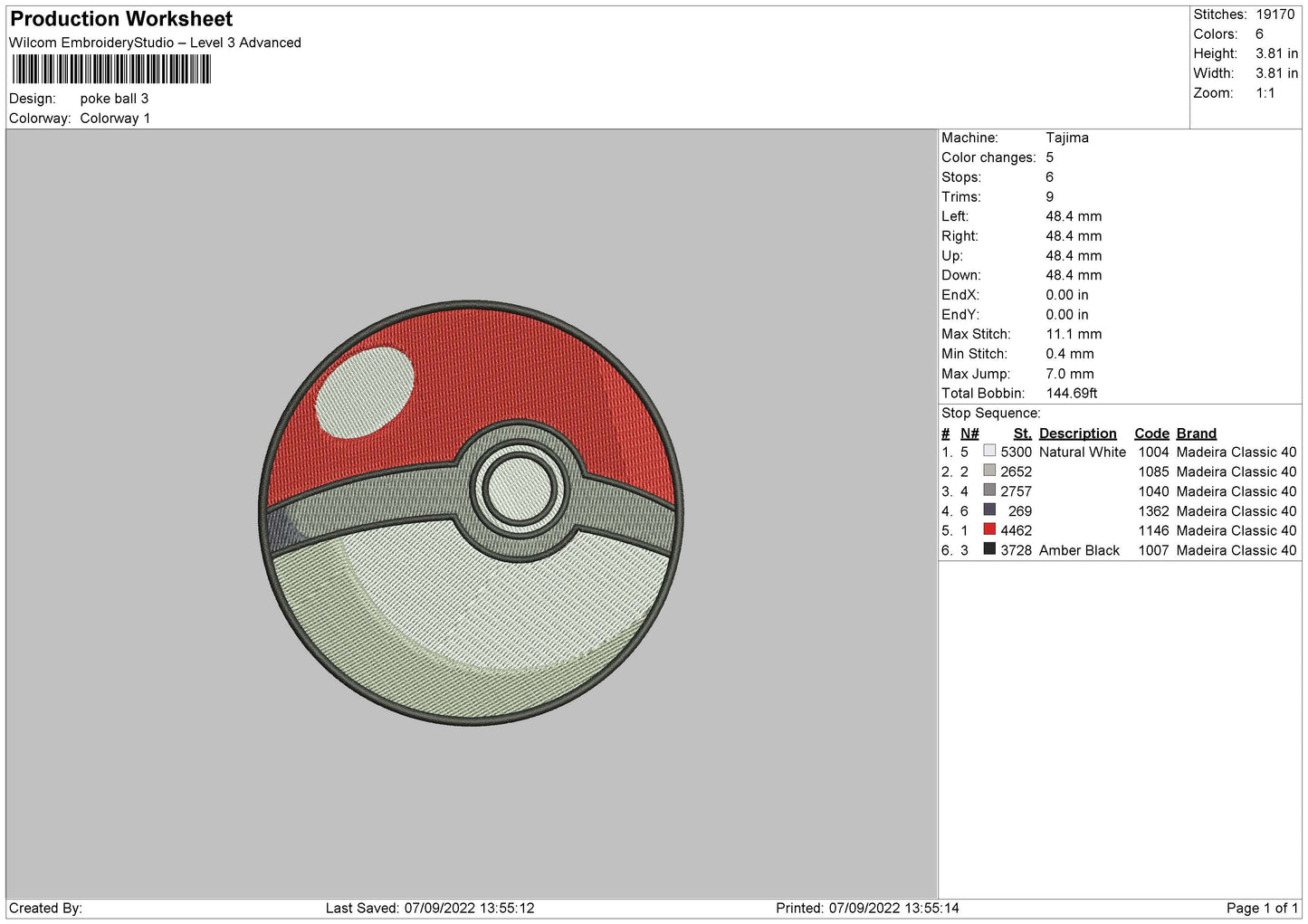The width and height of the screenshot is (1308, 924).
Task: Click the red swatch for code 1146
Action: pos(989,529)
